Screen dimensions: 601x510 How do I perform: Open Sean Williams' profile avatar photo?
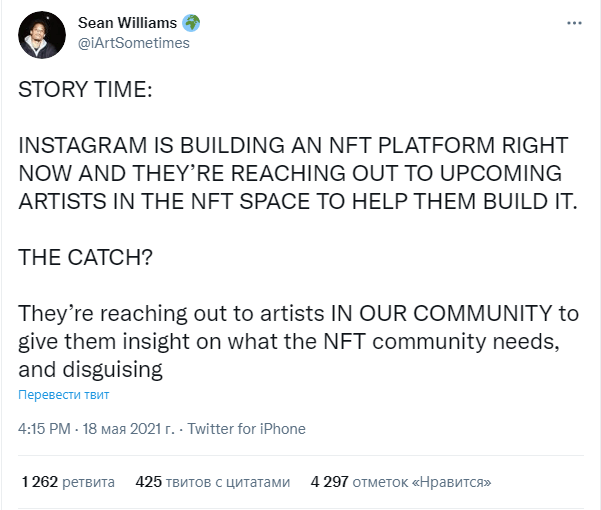[x=42, y=35]
